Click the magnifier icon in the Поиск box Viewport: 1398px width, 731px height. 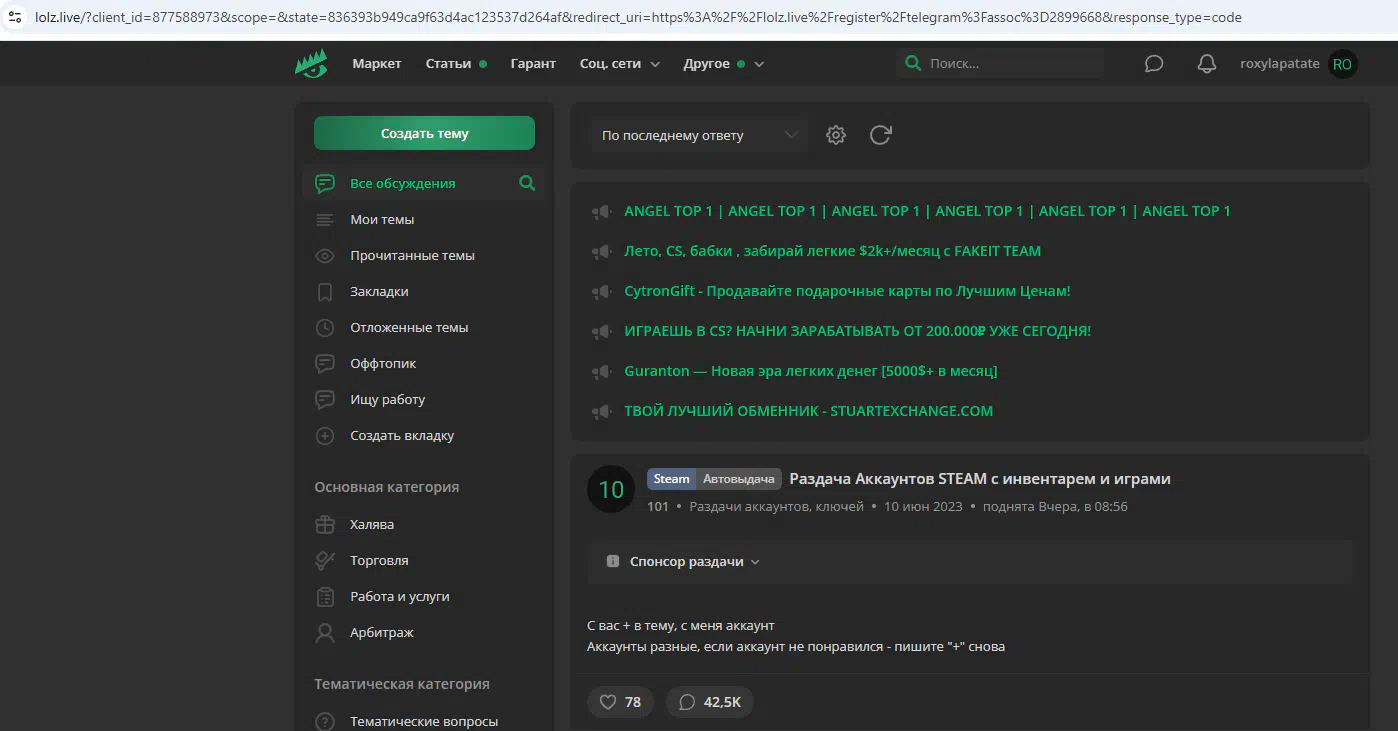[x=913, y=63]
